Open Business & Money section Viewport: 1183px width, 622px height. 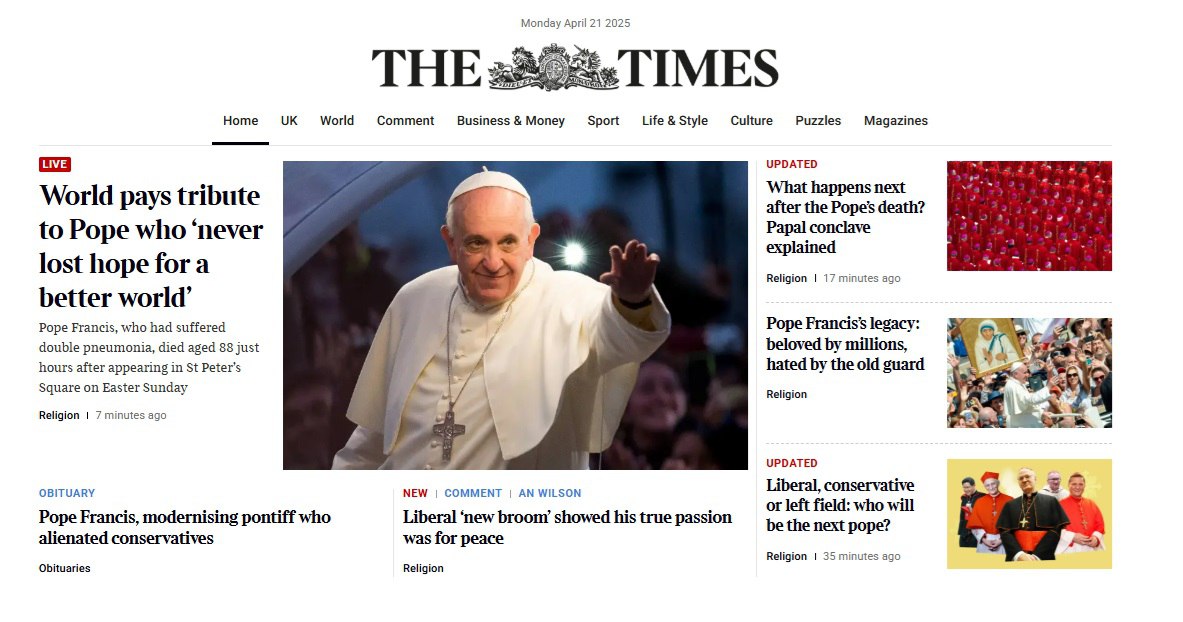tap(511, 121)
